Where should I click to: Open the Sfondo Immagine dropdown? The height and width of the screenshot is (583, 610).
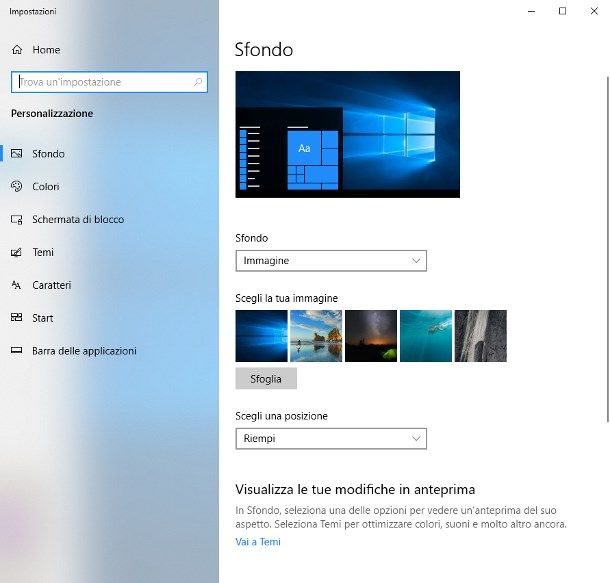pos(331,261)
